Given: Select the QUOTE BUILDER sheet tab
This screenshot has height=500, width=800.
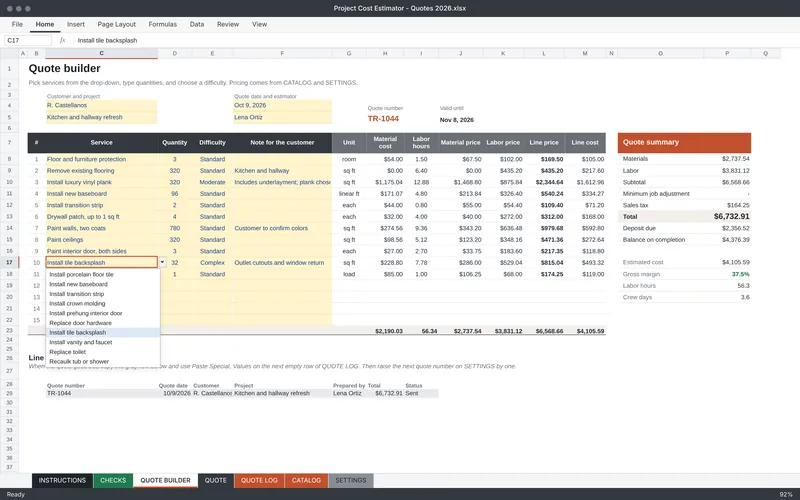Looking at the screenshot, I should pyautogui.click(x=165, y=480).
